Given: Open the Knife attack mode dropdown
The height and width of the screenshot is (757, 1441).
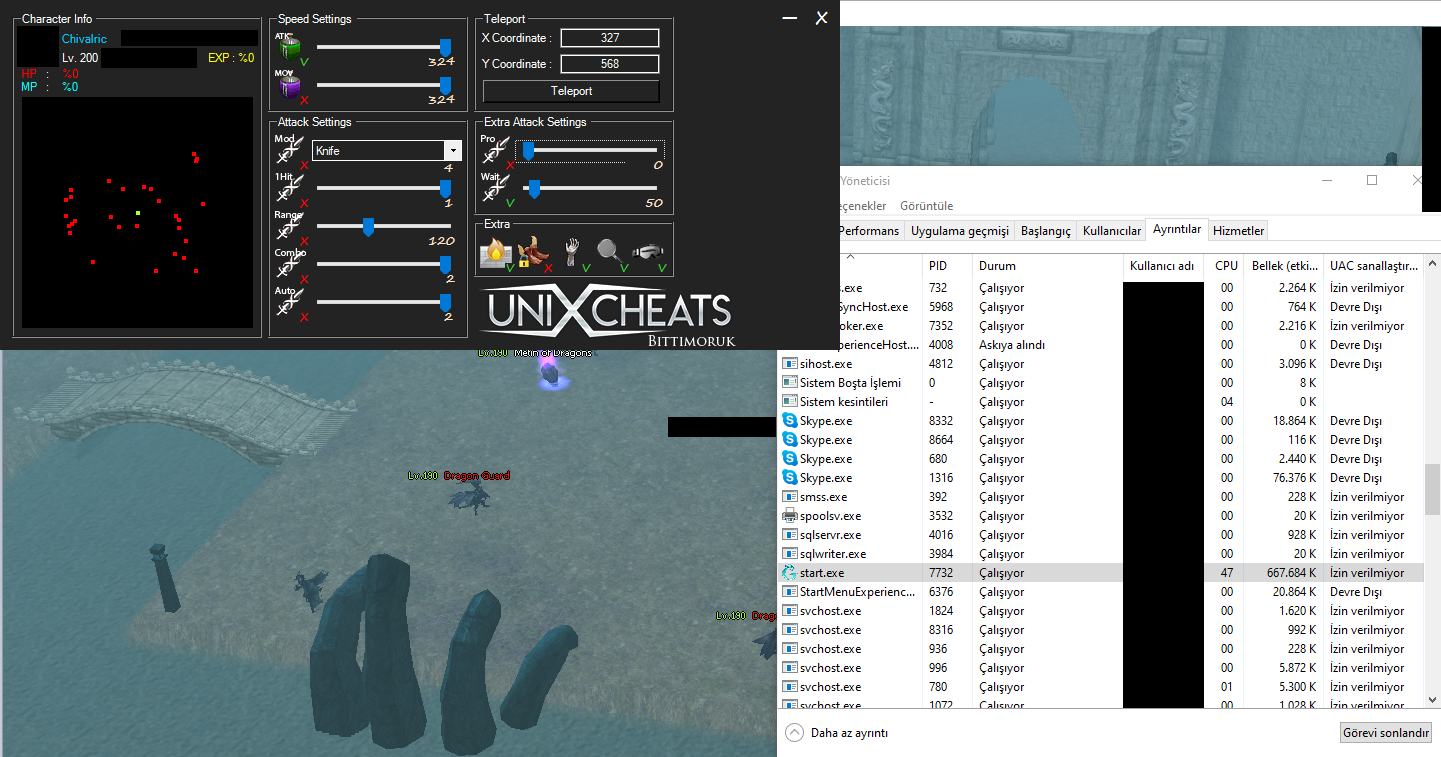Looking at the screenshot, I should (x=453, y=150).
